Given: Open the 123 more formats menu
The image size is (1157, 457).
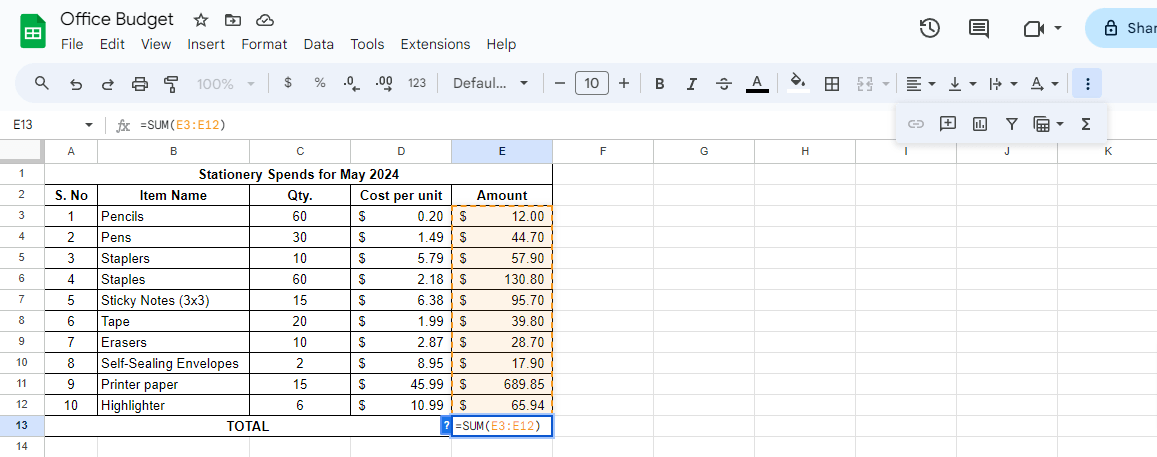Looking at the screenshot, I should pyautogui.click(x=417, y=83).
